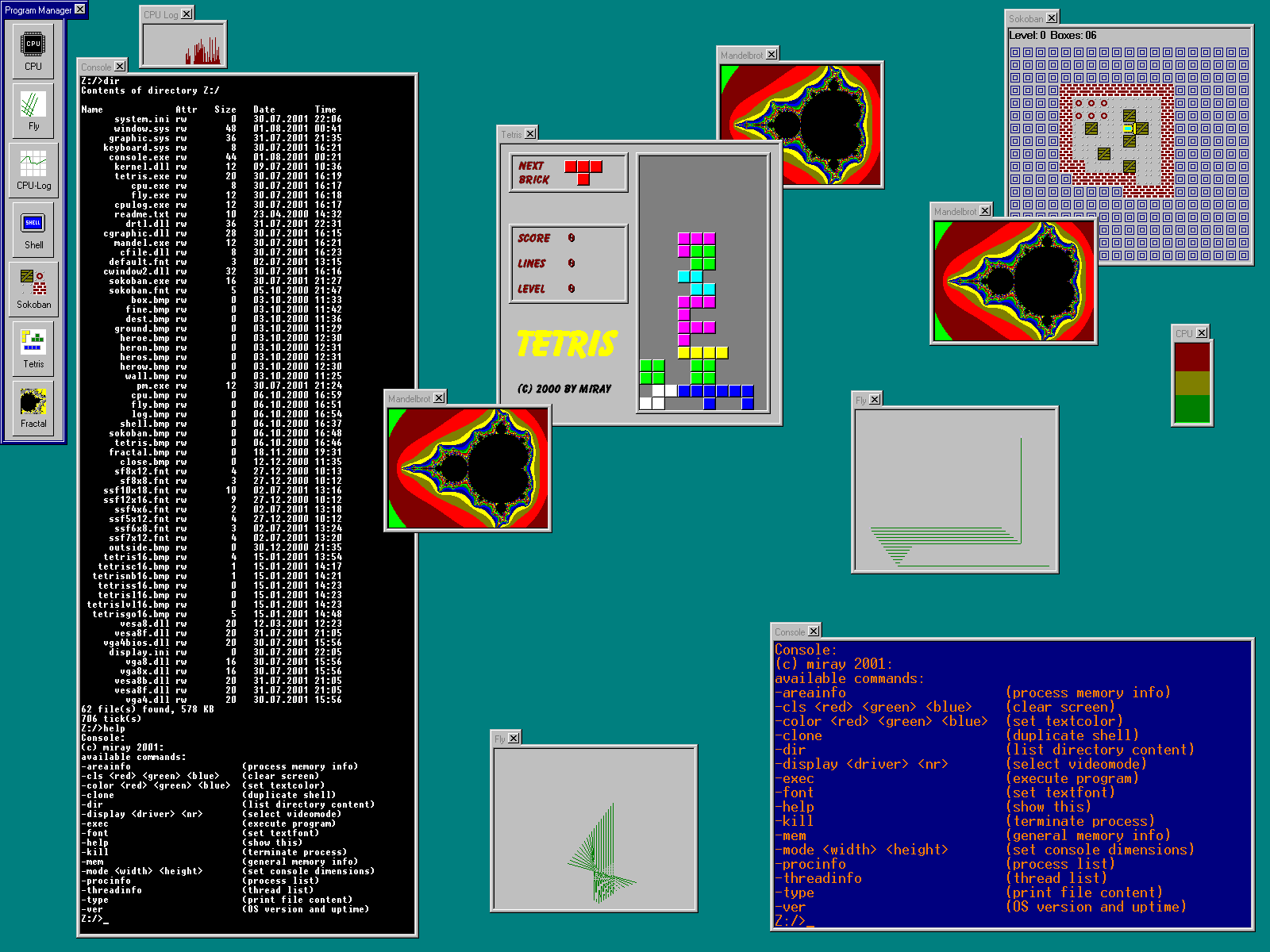Click the Program Manager title bar
1270x952 pixels.
pos(37,10)
